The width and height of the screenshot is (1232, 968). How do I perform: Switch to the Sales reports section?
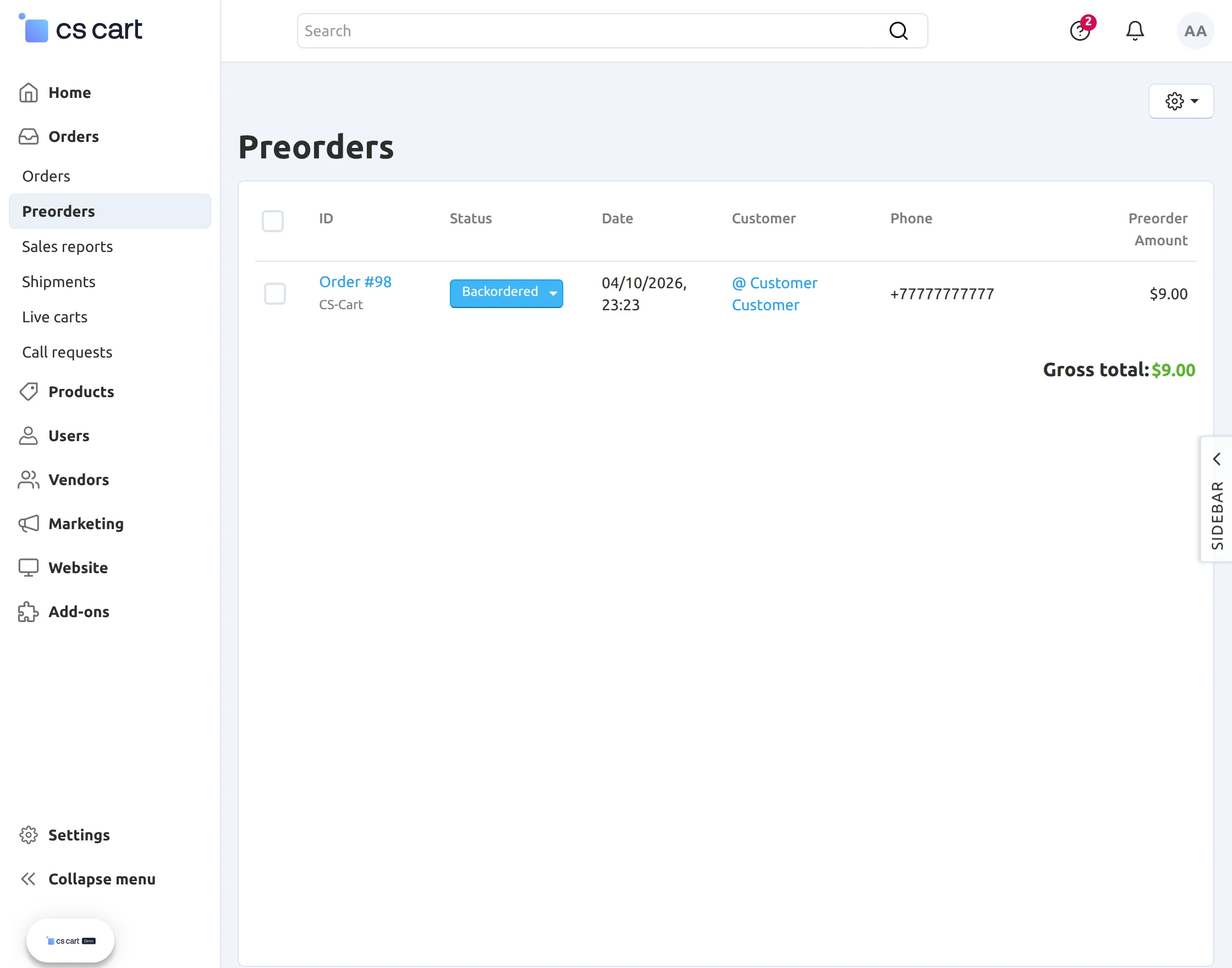67,246
